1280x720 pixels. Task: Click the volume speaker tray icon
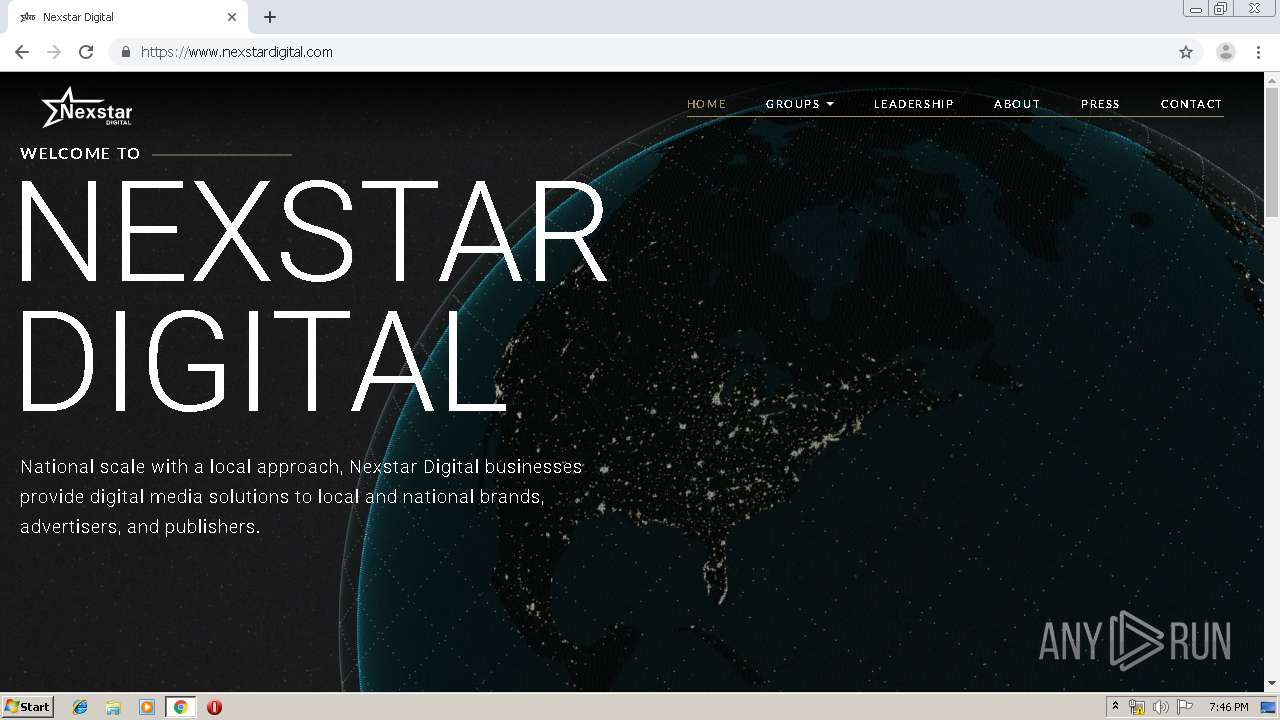1161,707
